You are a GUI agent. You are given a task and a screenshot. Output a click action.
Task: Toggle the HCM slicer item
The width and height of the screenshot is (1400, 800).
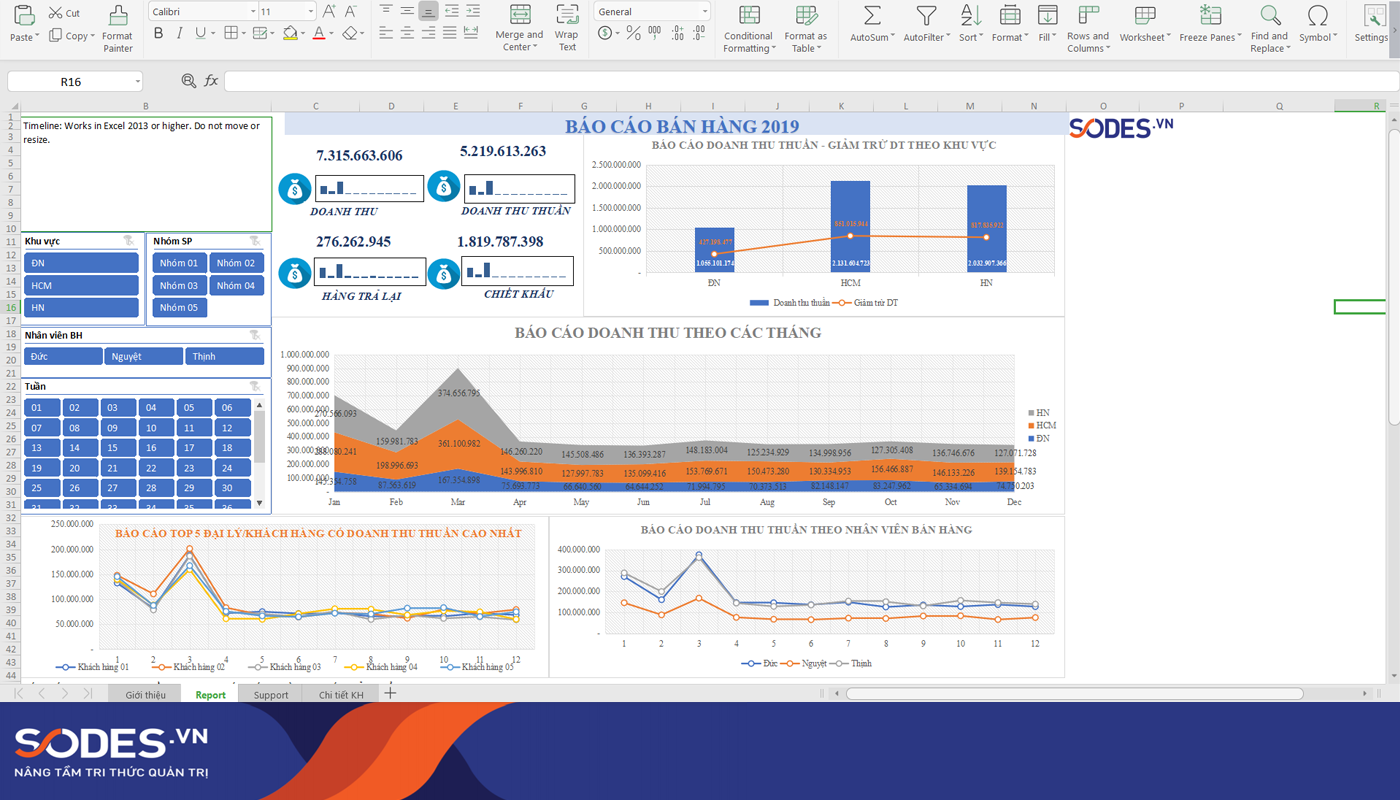[81, 285]
